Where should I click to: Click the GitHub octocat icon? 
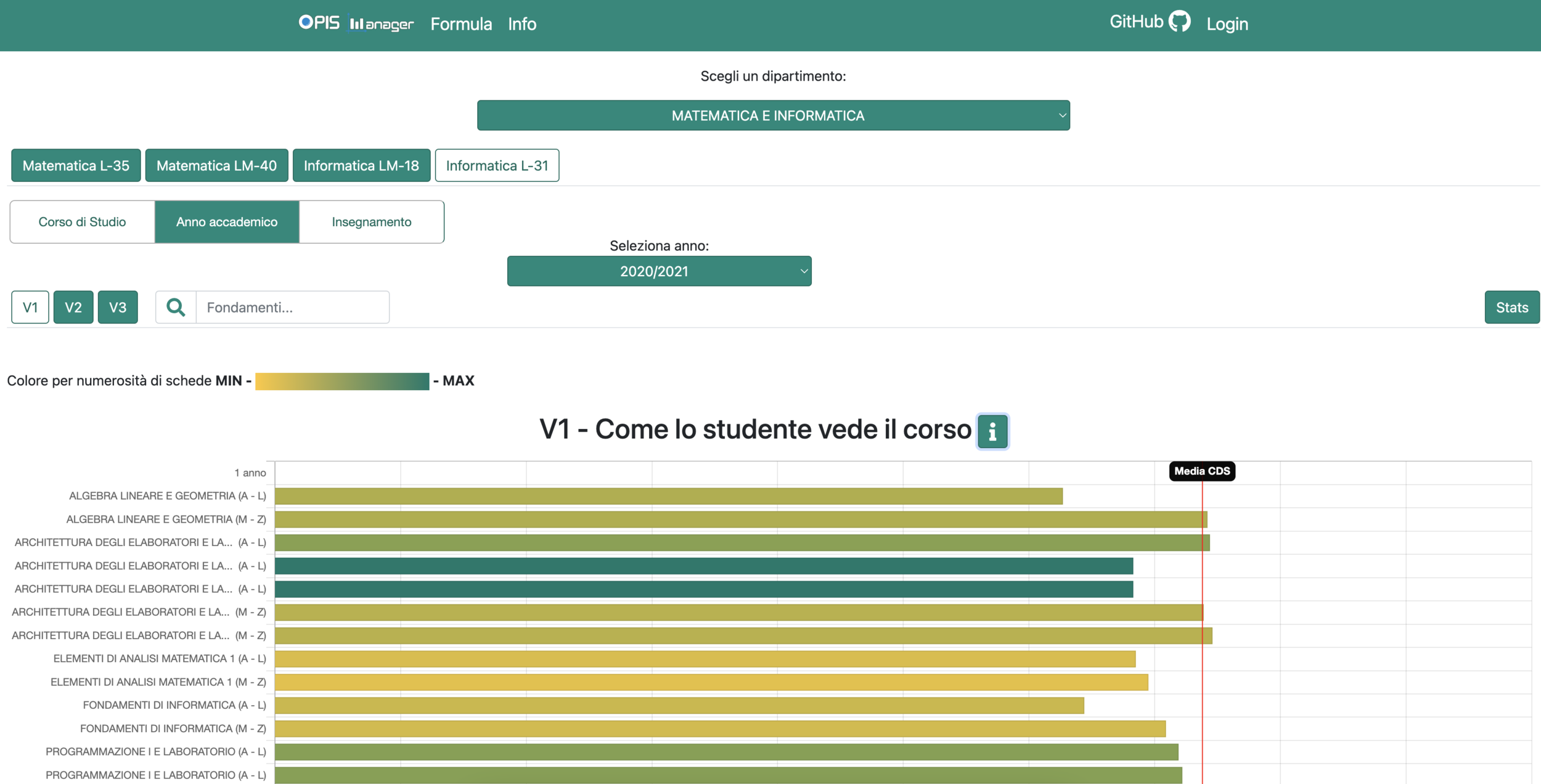[x=1179, y=22]
